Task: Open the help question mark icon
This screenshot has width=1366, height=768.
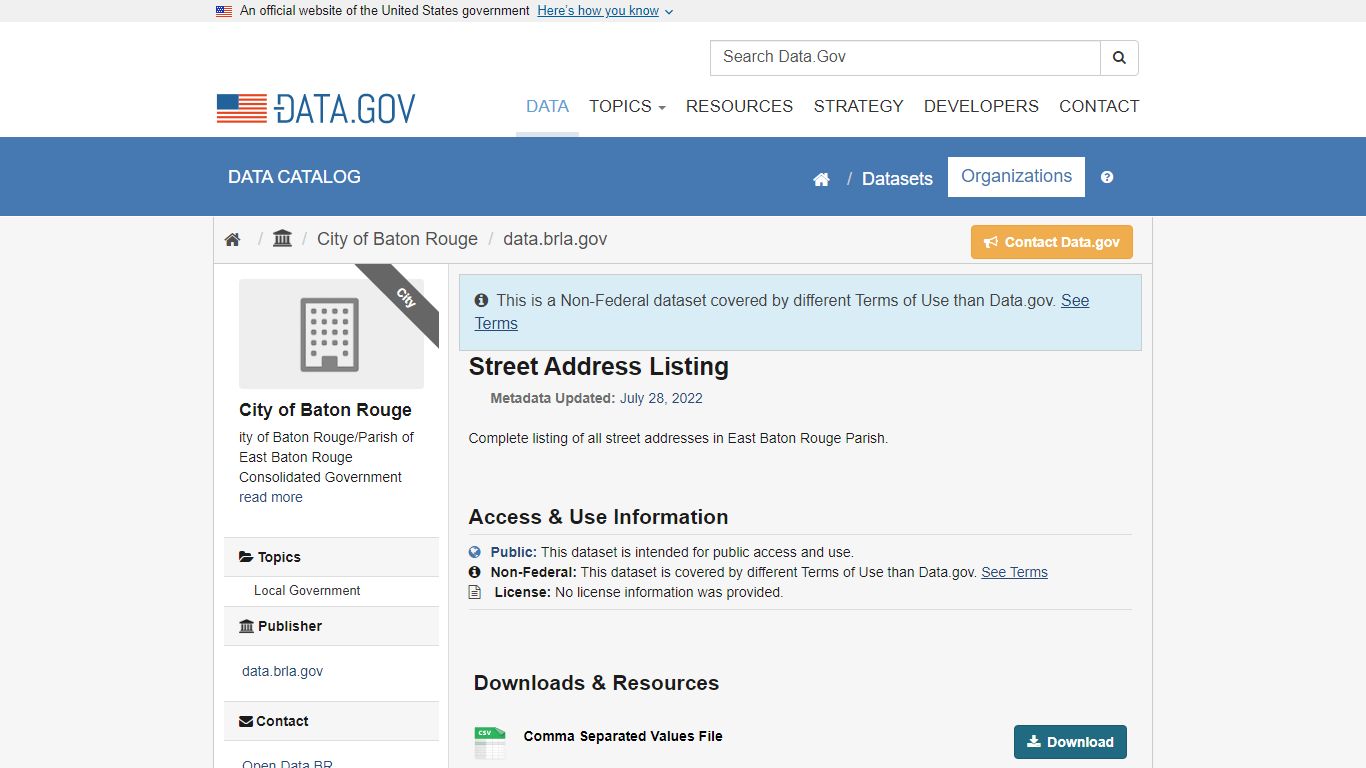Action: pos(1107,177)
